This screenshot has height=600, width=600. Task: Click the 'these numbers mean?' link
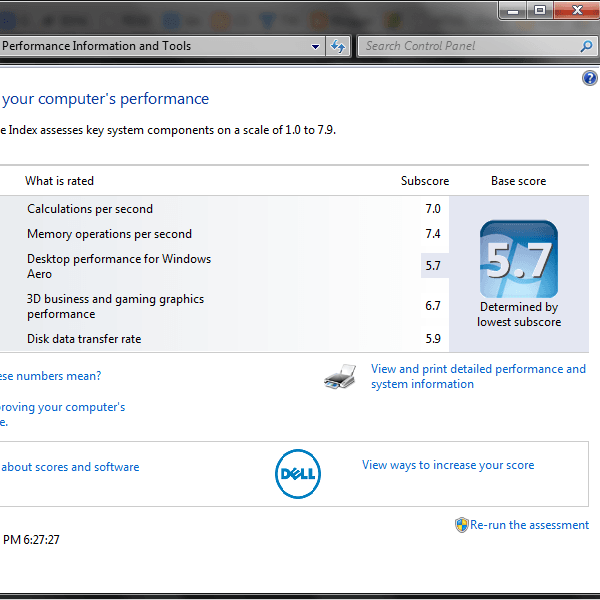coord(50,376)
